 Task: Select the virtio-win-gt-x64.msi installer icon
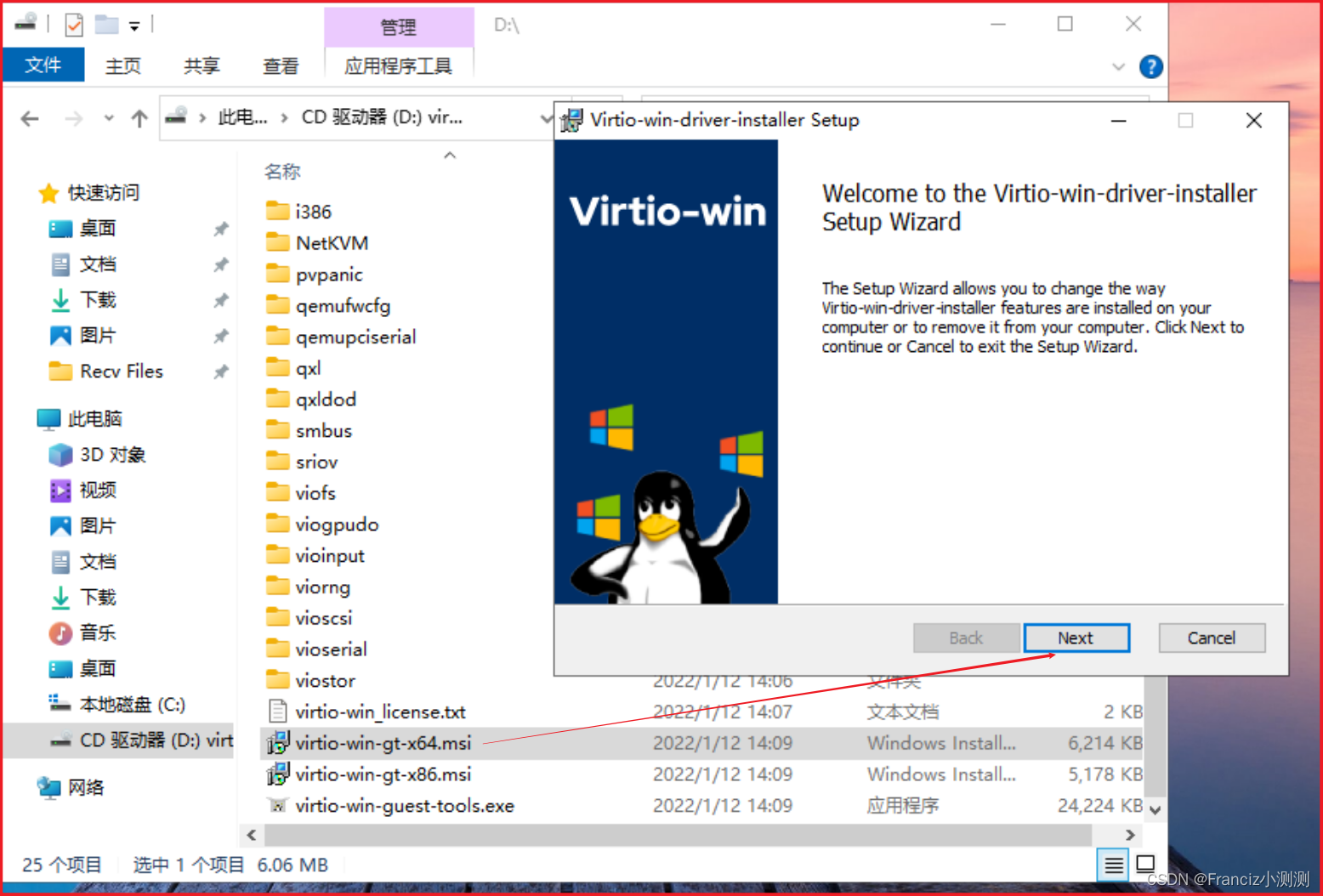point(277,743)
